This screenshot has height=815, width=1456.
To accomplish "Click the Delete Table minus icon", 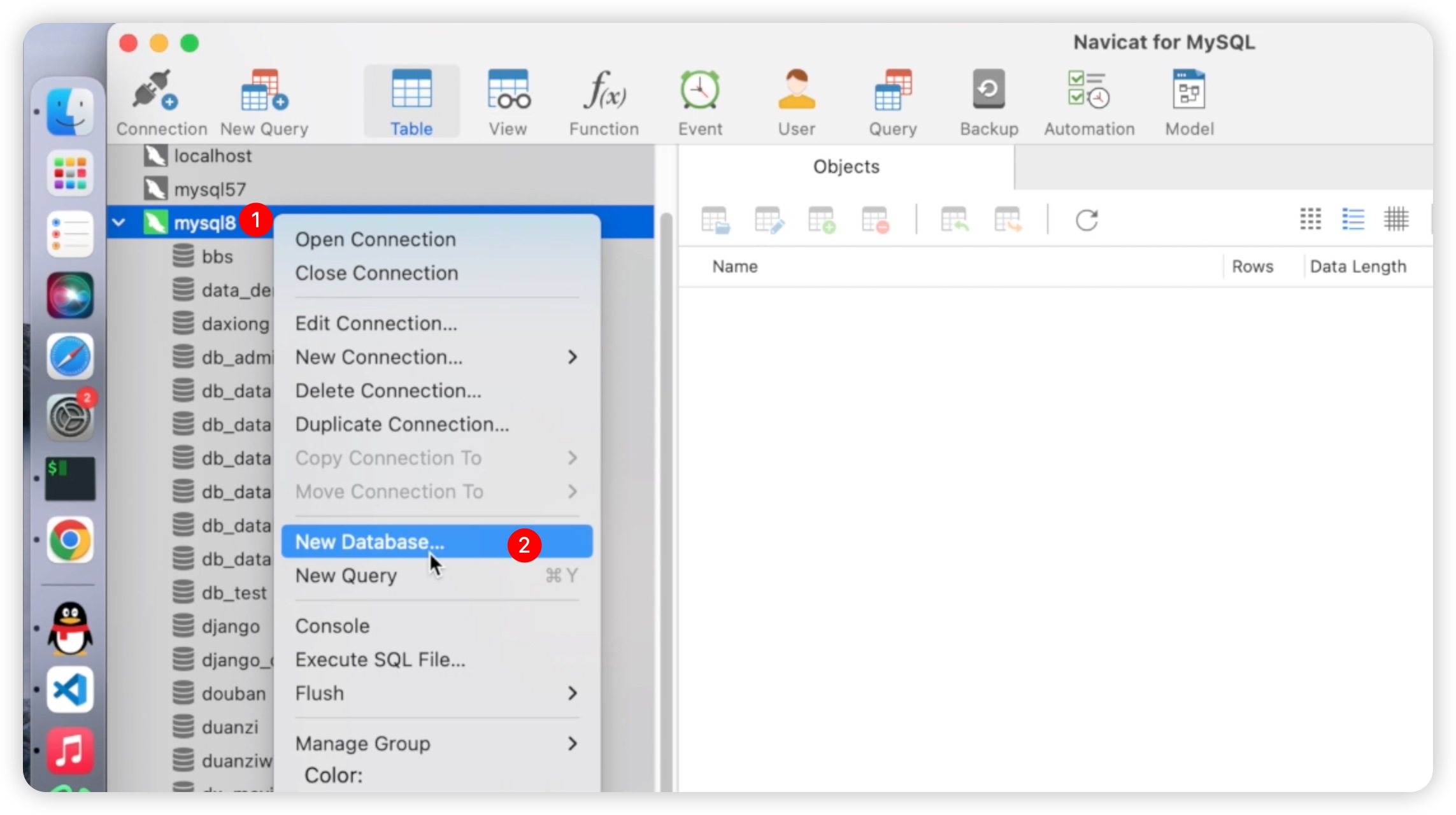I will 875,220.
